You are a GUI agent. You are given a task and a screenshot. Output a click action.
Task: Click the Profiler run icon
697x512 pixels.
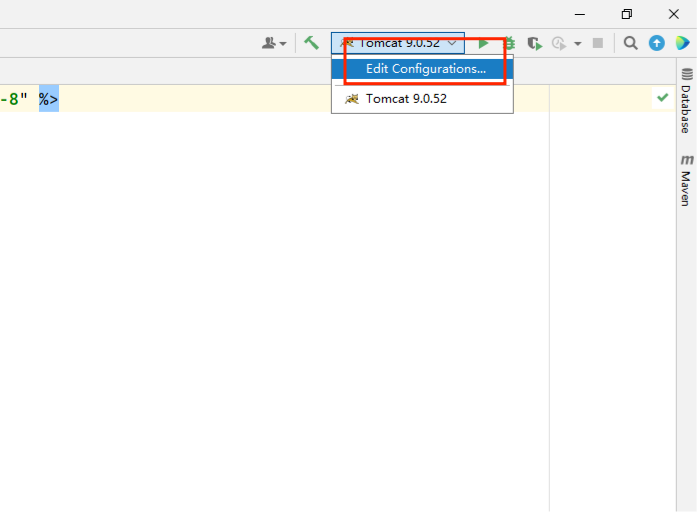(559, 43)
